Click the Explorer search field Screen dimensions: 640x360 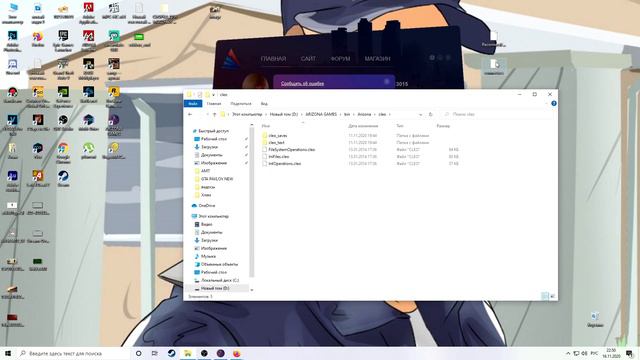(499, 114)
